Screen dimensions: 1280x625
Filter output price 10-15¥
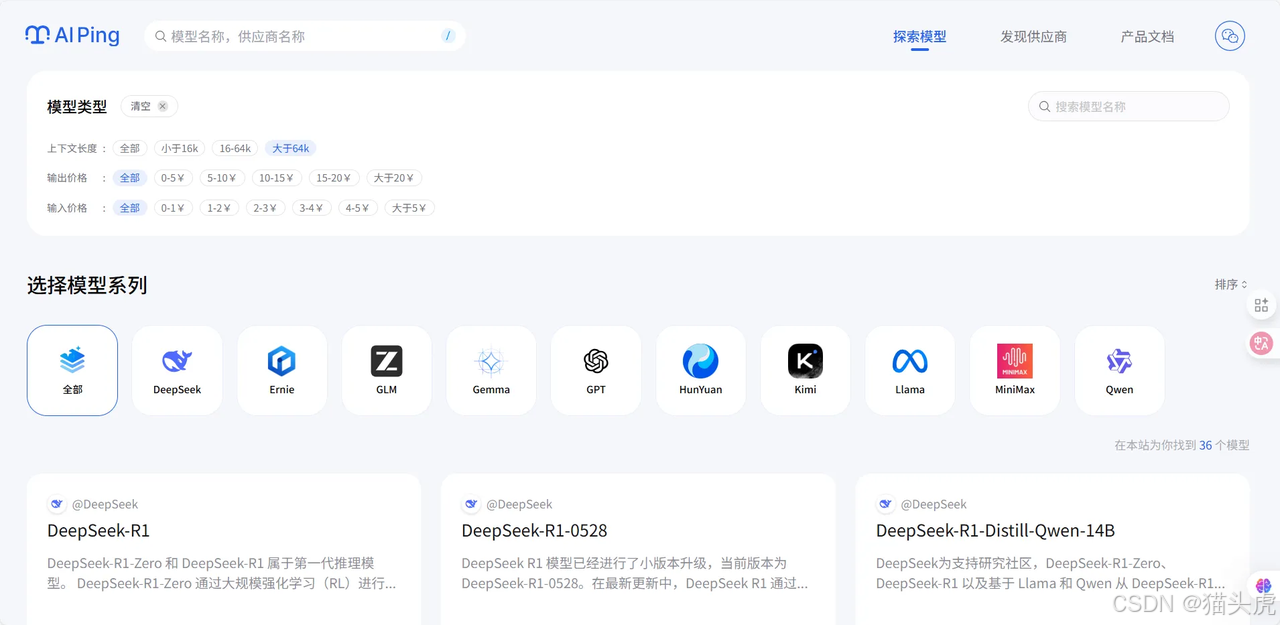pyautogui.click(x=276, y=178)
